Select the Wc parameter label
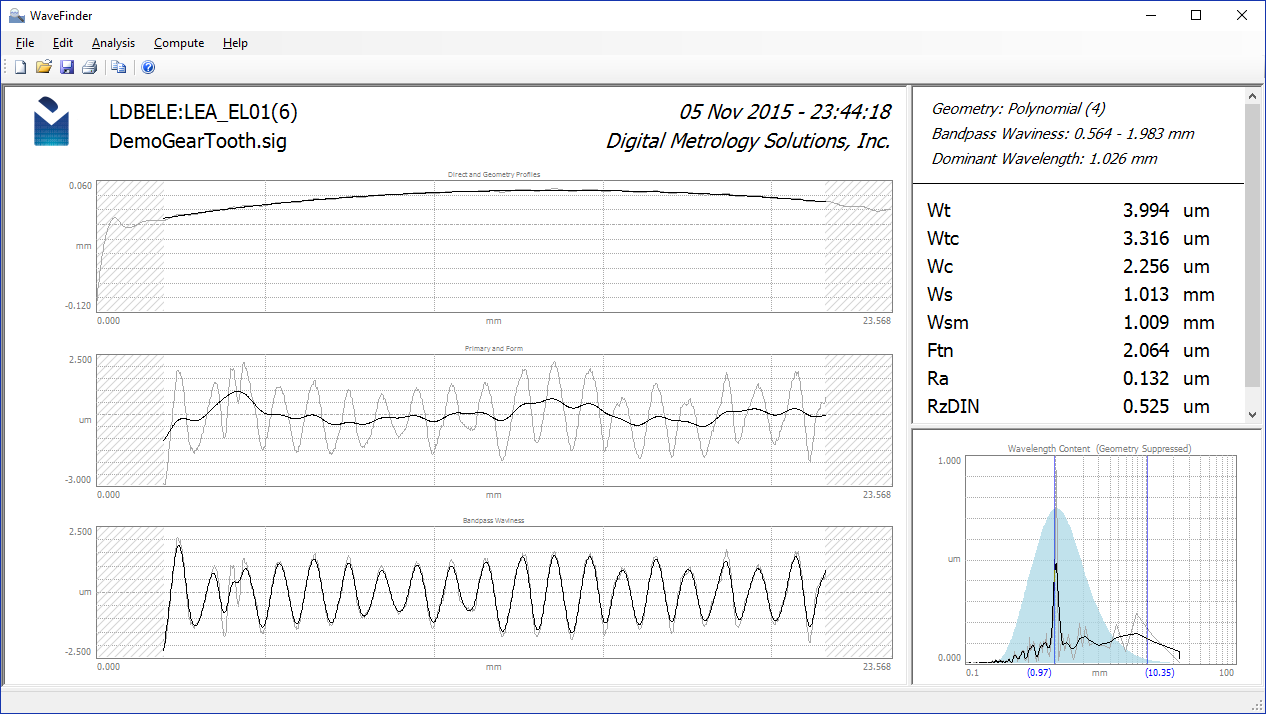Viewport: 1266px width, 714px height. click(x=940, y=267)
